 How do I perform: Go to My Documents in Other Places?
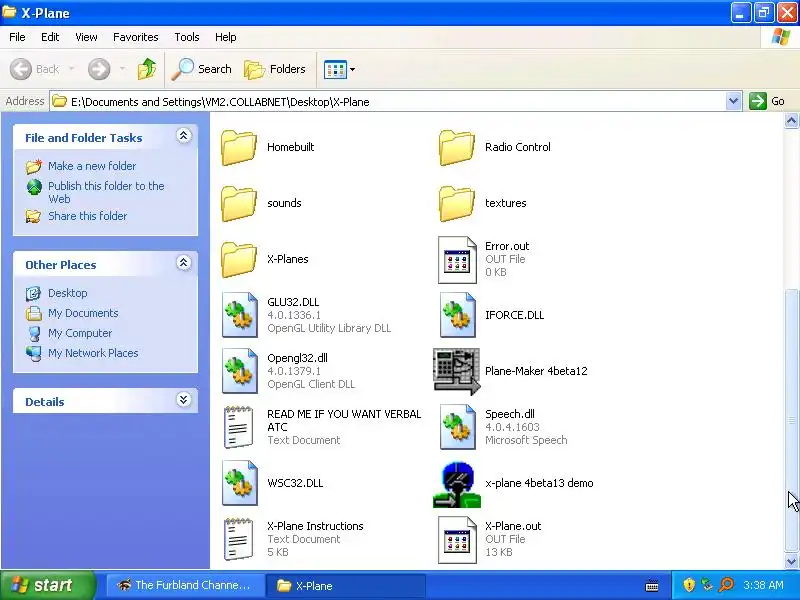pyautogui.click(x=83, y=313)
